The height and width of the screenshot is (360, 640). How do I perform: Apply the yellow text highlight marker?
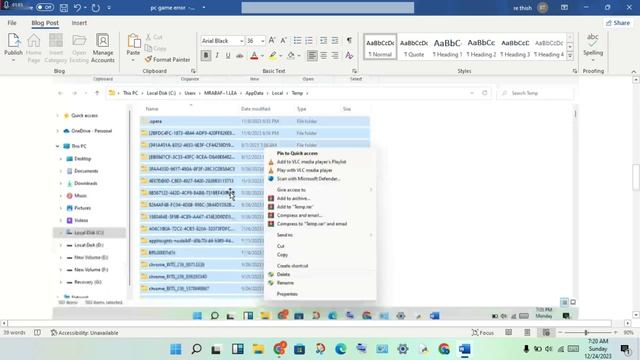[272, 56]
